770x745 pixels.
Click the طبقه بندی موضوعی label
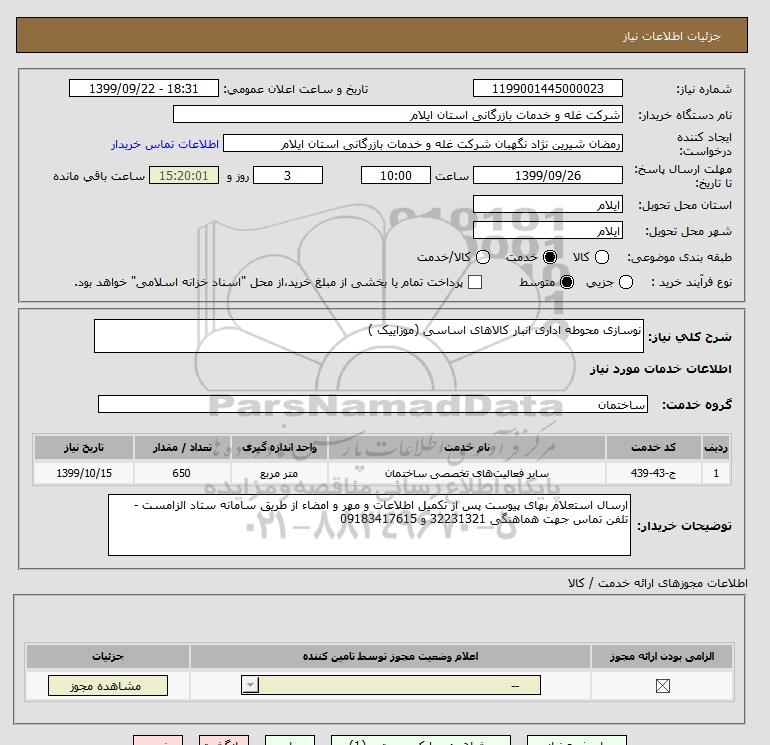click(x=679, y=257)
